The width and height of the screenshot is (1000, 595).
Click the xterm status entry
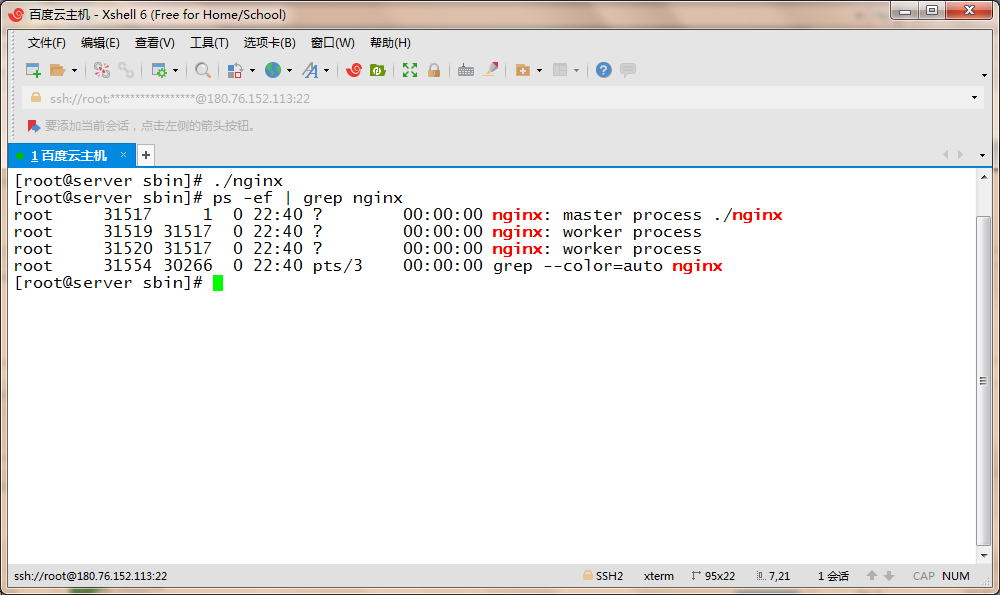659,576
